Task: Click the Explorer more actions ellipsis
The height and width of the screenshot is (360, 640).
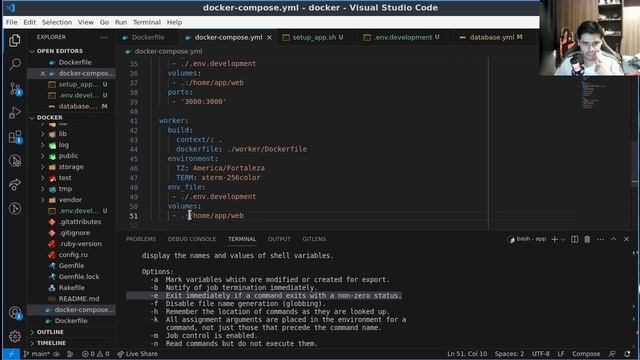Action: click(104, 37)
